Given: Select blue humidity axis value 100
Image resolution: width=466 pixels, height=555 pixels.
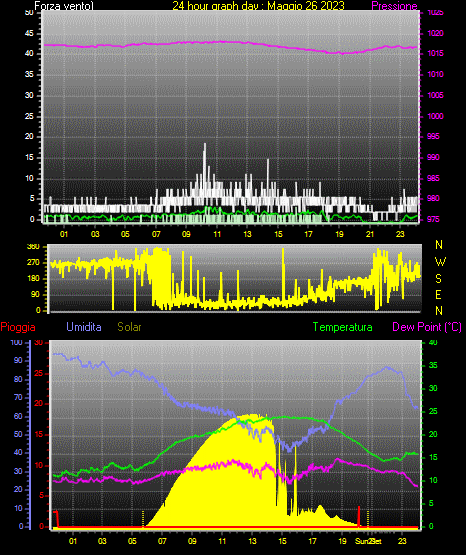Looking at the screenshot, I should tap(17, 342).
